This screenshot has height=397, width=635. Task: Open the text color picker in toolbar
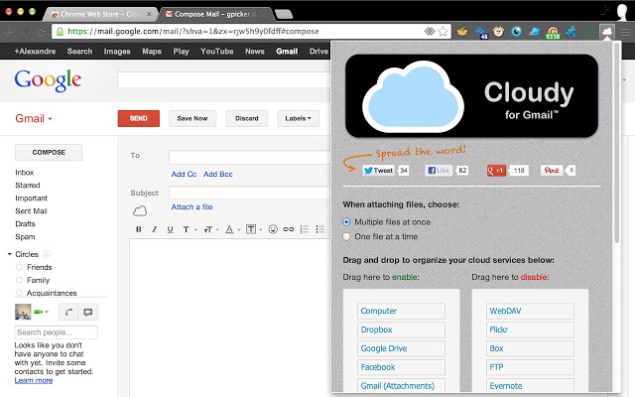232,229
